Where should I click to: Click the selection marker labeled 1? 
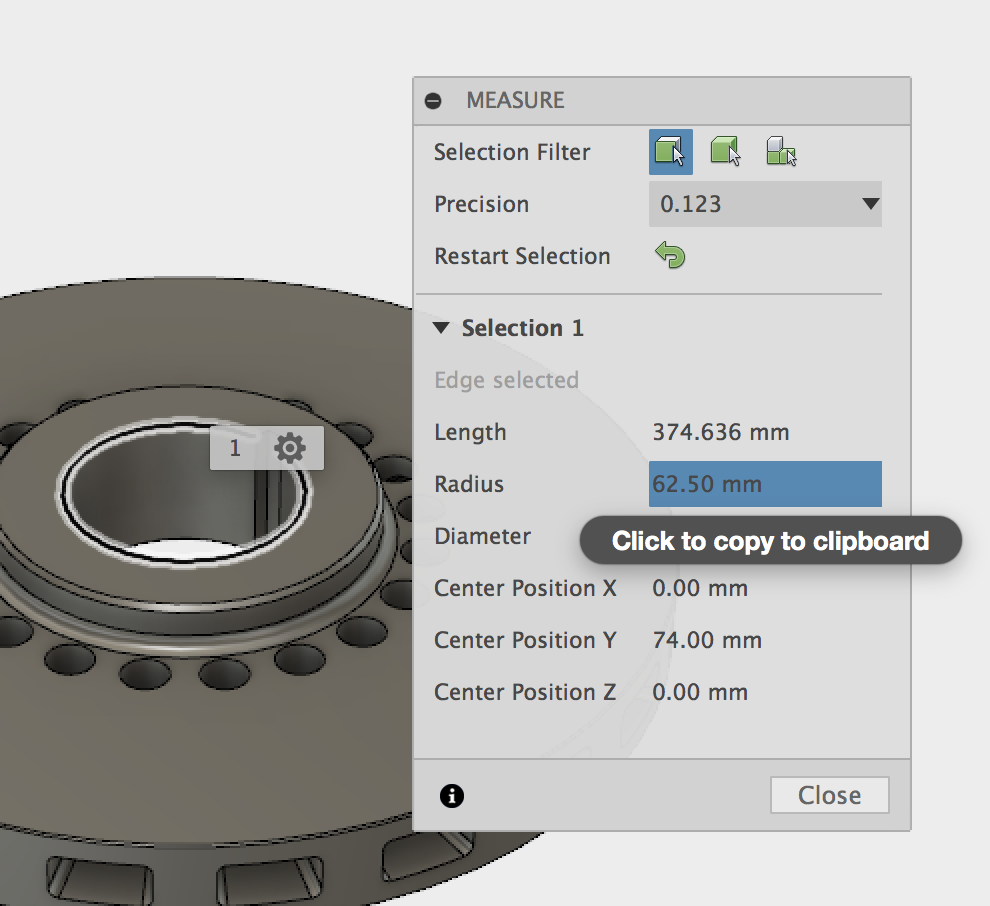(235, 448)
